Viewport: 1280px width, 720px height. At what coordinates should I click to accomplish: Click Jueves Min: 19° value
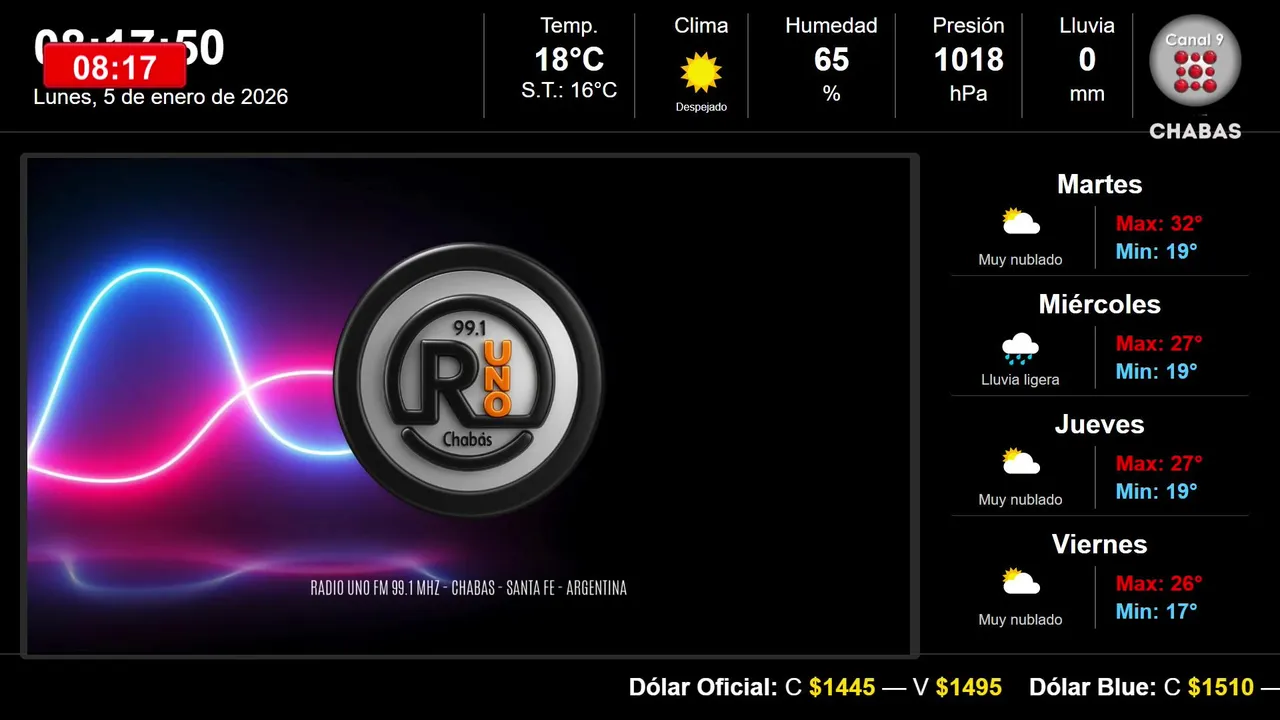[1156, 491]
